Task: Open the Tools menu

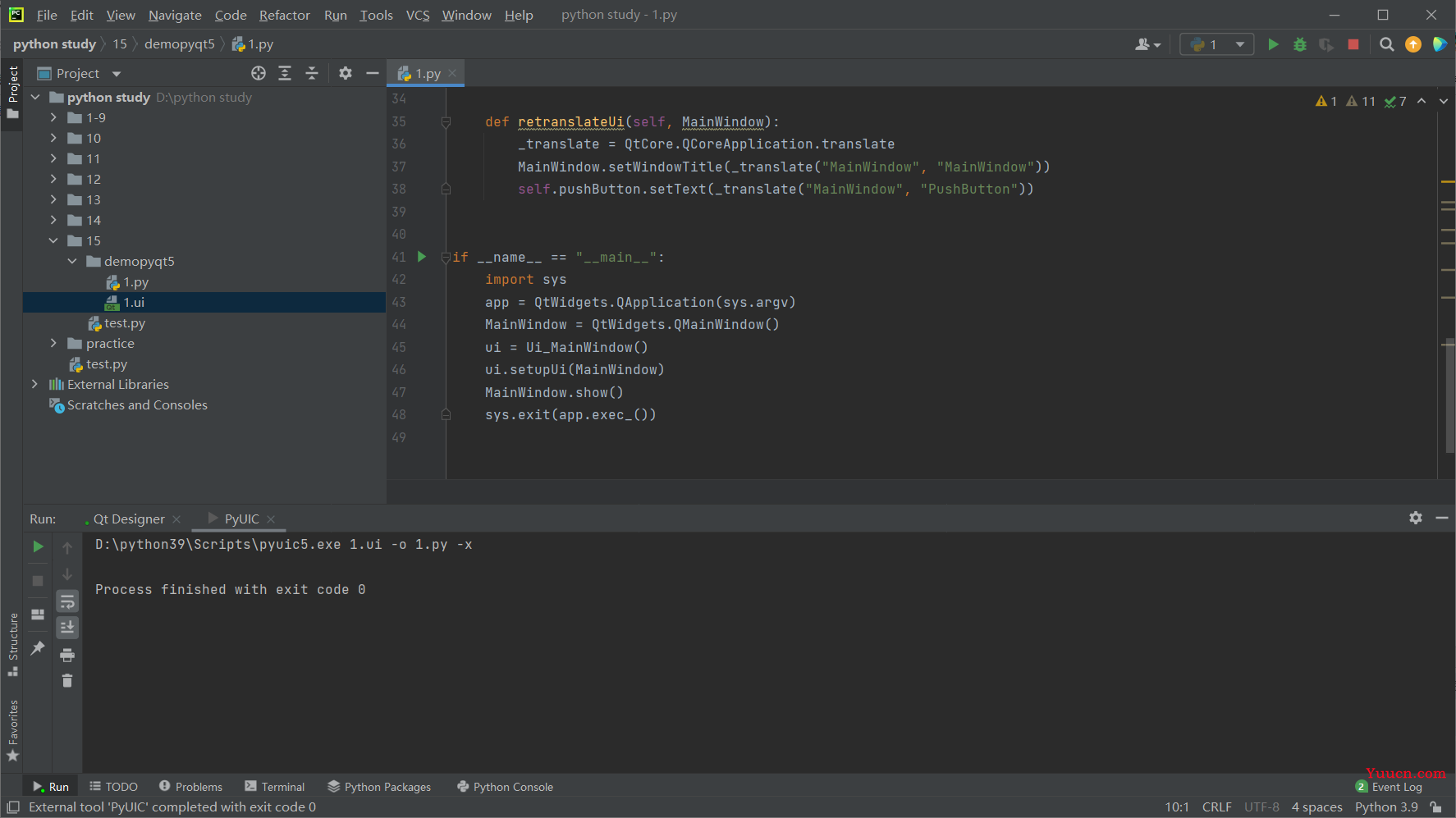Action: tap(376, 15)
